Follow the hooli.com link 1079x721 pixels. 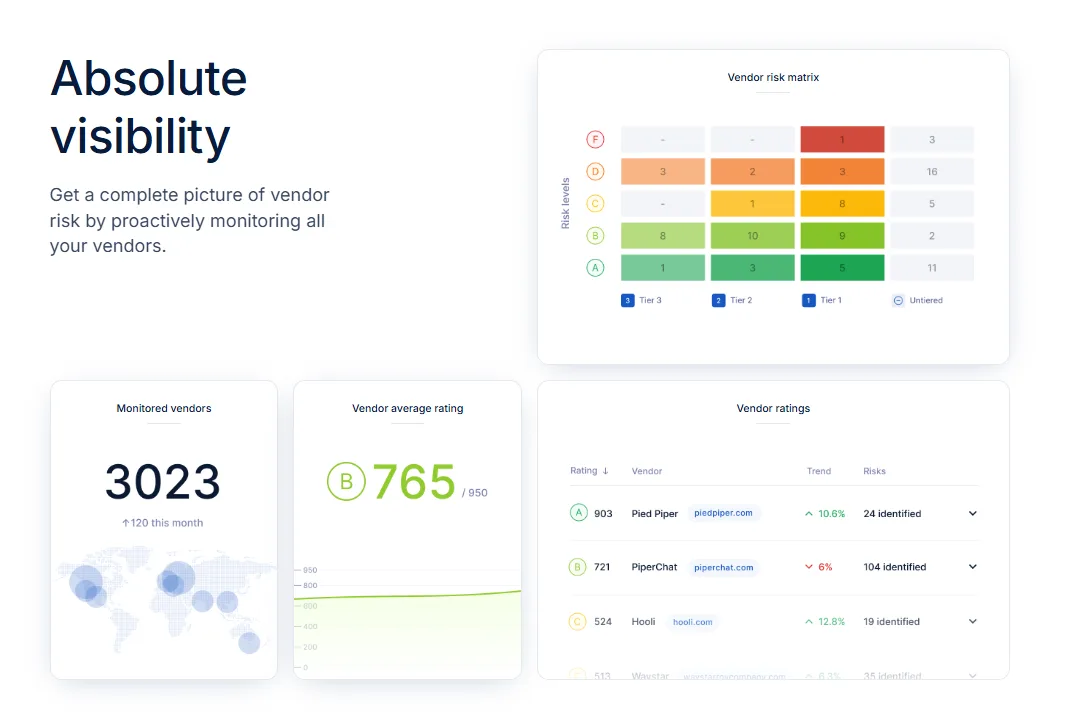(x=692, y=622)
